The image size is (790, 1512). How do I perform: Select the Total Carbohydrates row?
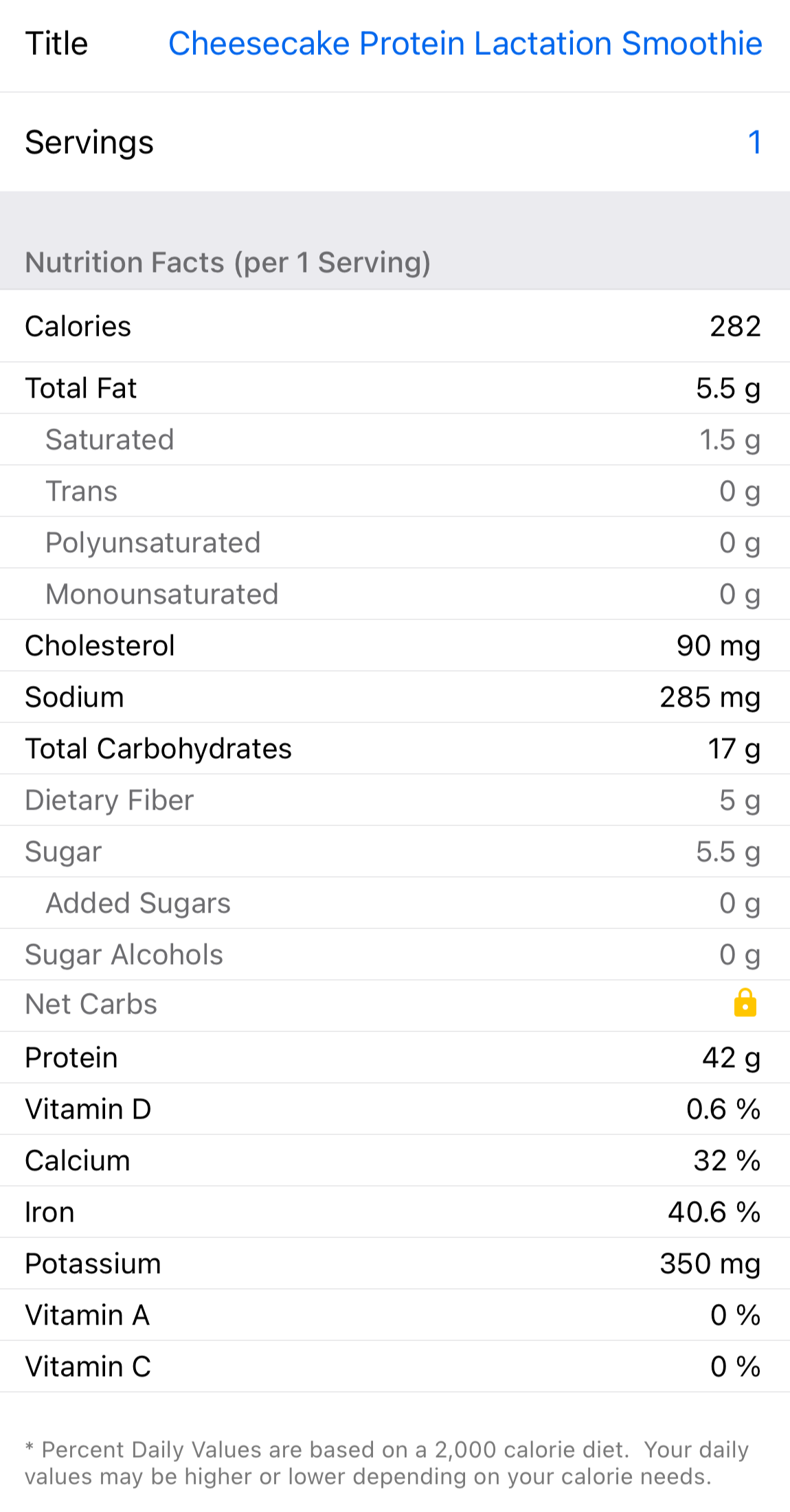[394, 748]
